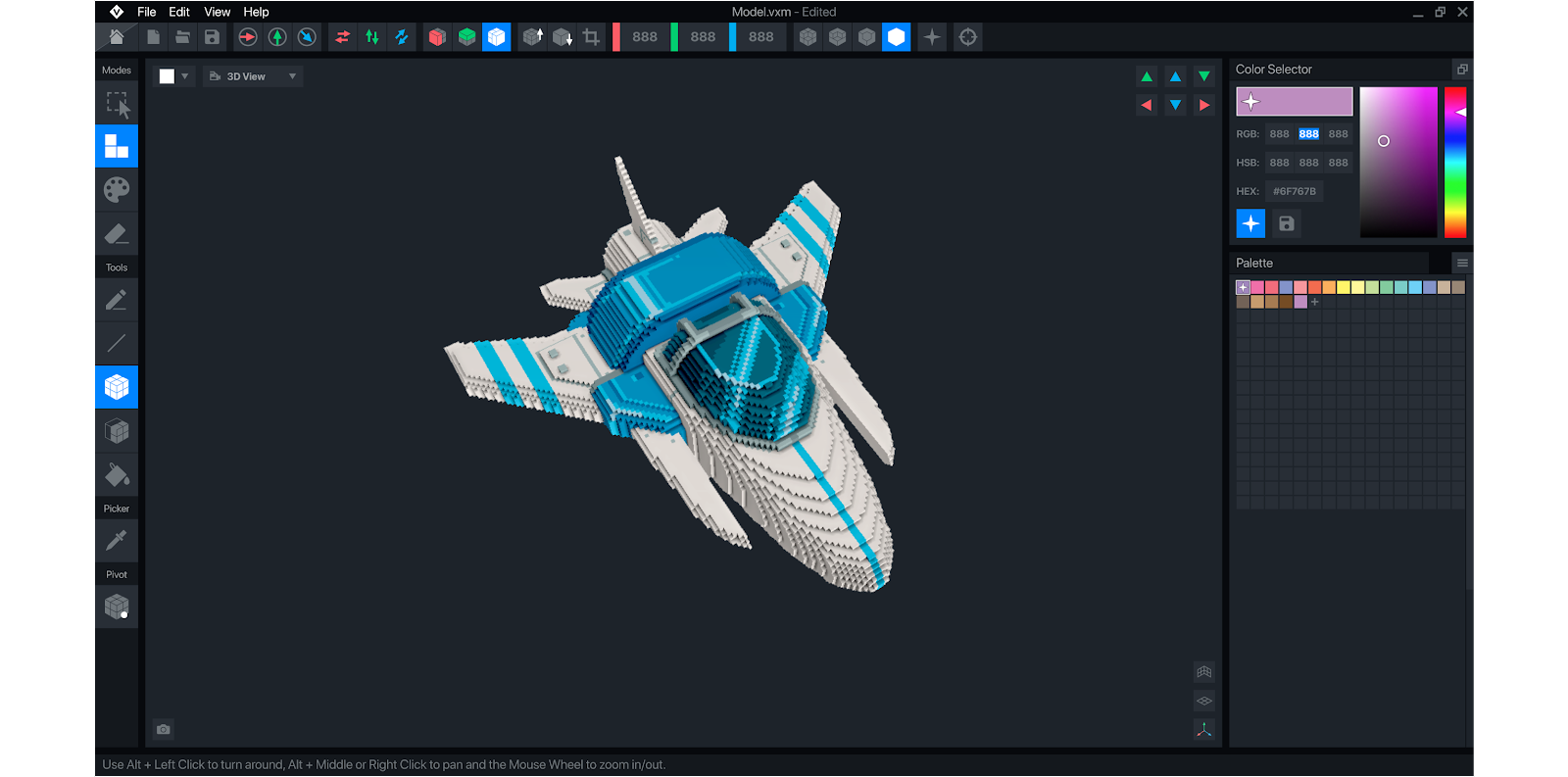Pick a color with the eyedropper
This screenshot has height=777, width=1568.
117,540
